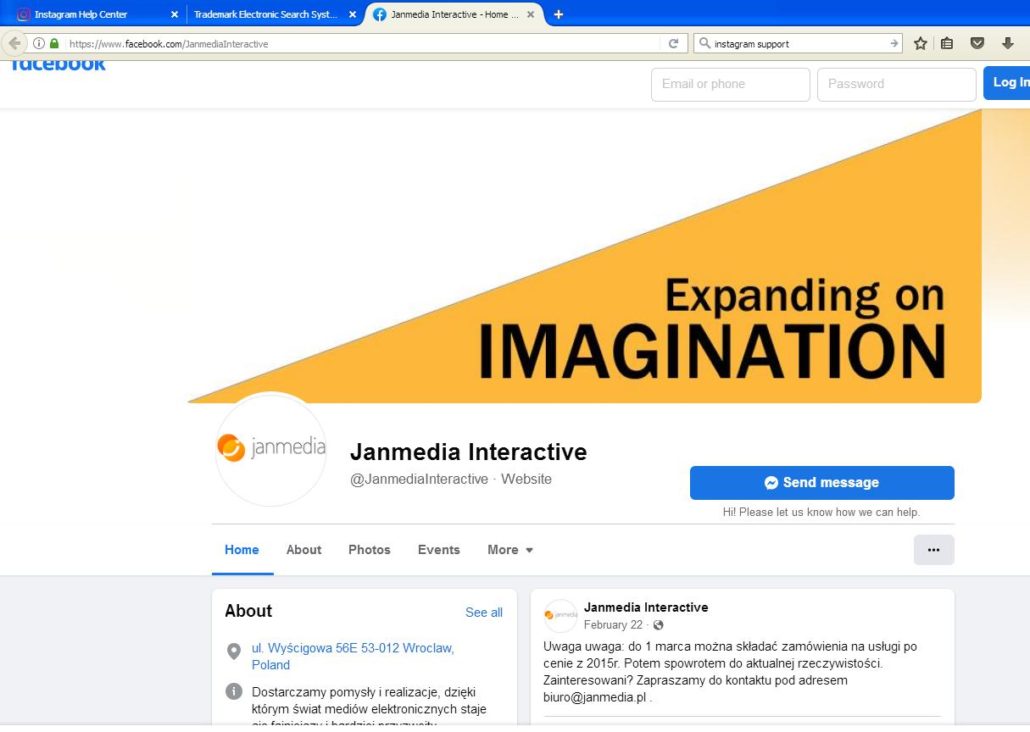Open the Photos page tab
The width and height of the screenshot is (1030, 732).
pyautogui.click(x=369, y=550)
